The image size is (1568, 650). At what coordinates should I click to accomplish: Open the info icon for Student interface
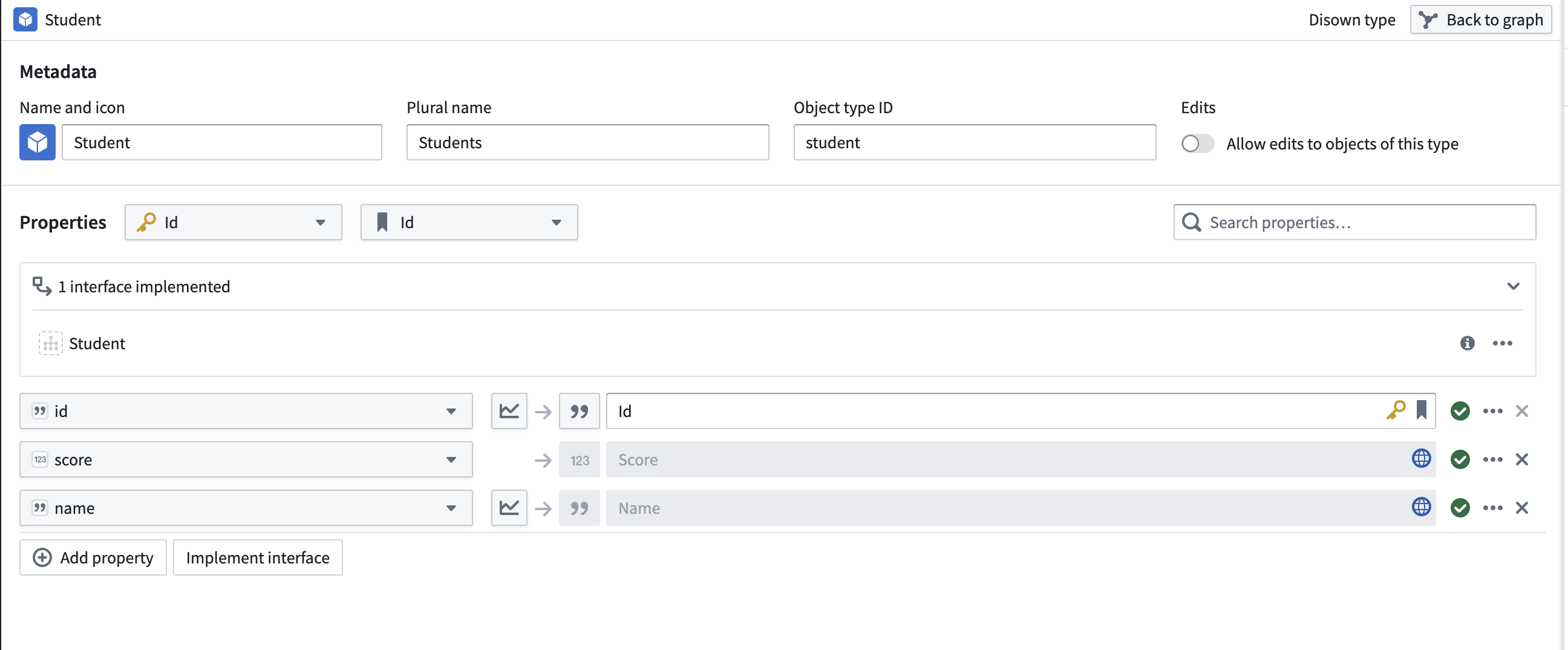(x=1467, y=343)
